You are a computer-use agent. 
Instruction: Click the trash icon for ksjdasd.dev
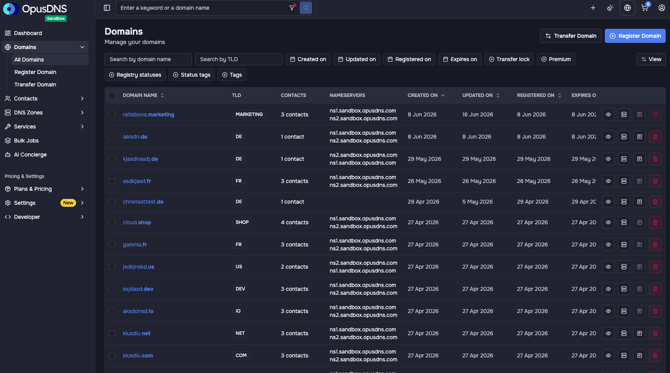pyautogui.click(x=655, y=289)
